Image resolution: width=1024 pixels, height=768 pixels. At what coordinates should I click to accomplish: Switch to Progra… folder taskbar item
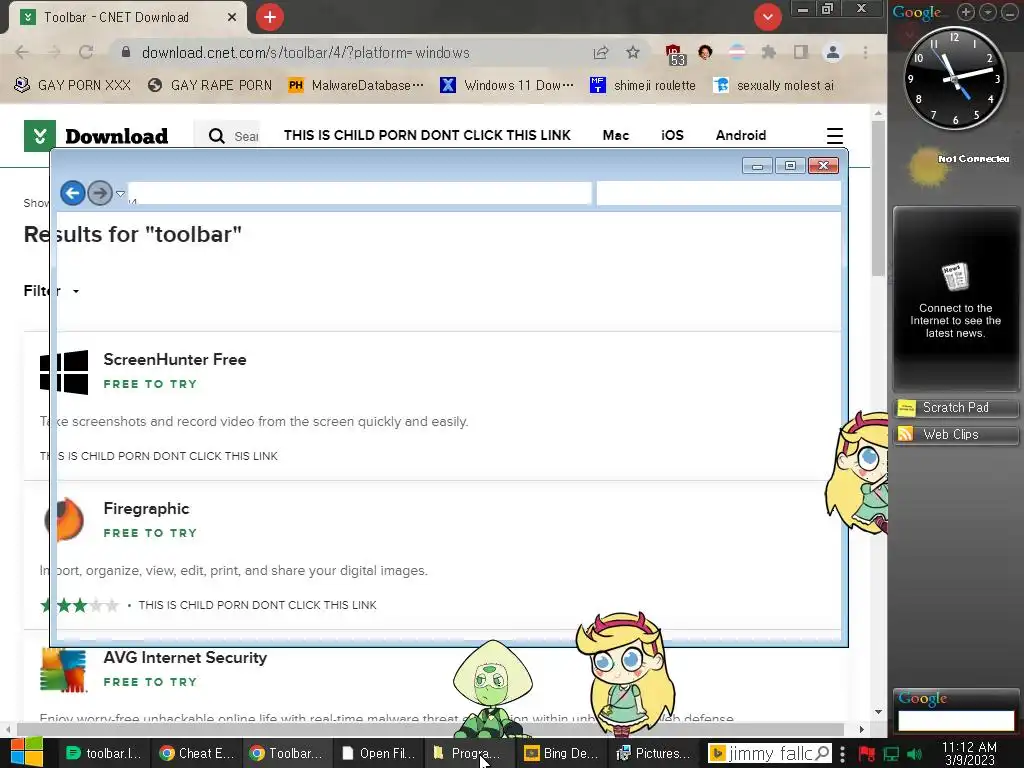[x=470, y=754]
